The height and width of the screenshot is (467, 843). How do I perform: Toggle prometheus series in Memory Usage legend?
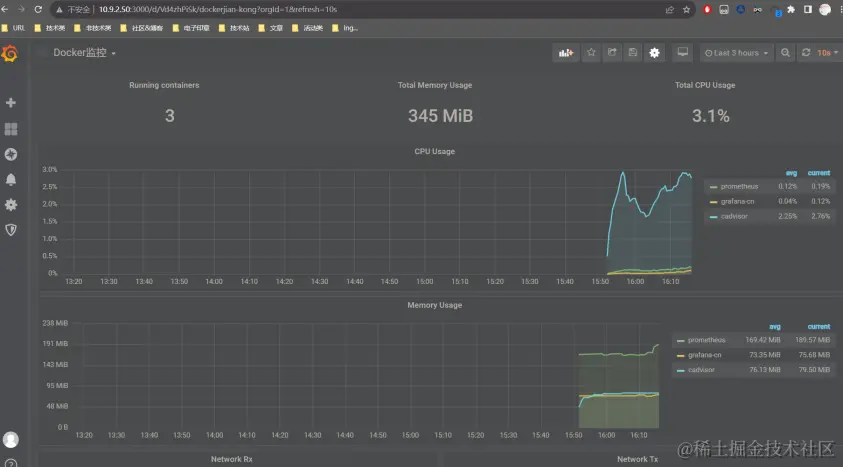pyautogui.click(x=706, y=340)
